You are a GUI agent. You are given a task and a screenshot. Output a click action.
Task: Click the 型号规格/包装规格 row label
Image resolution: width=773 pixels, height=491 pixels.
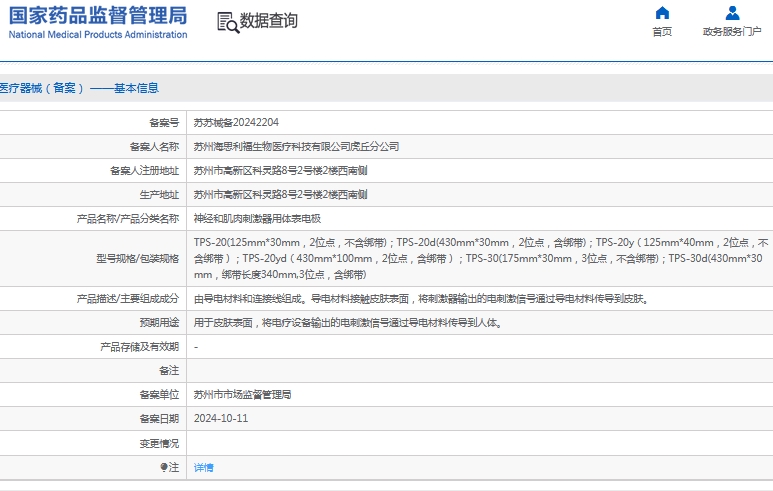(x=138, y=258)
